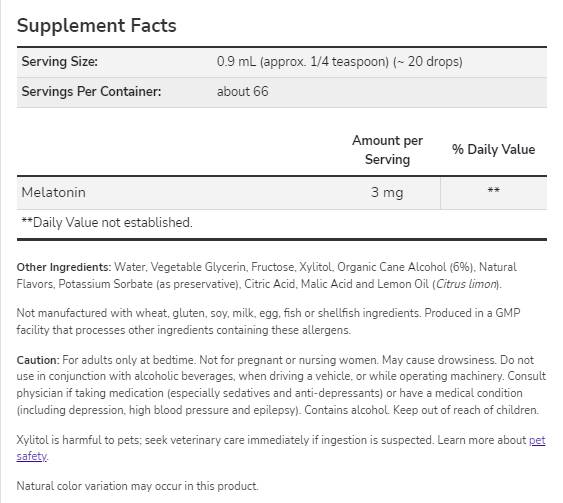The width and height of the screenshot is (563, 503).
Task: Click the Natural color variation note
Action: coord(138,486)
